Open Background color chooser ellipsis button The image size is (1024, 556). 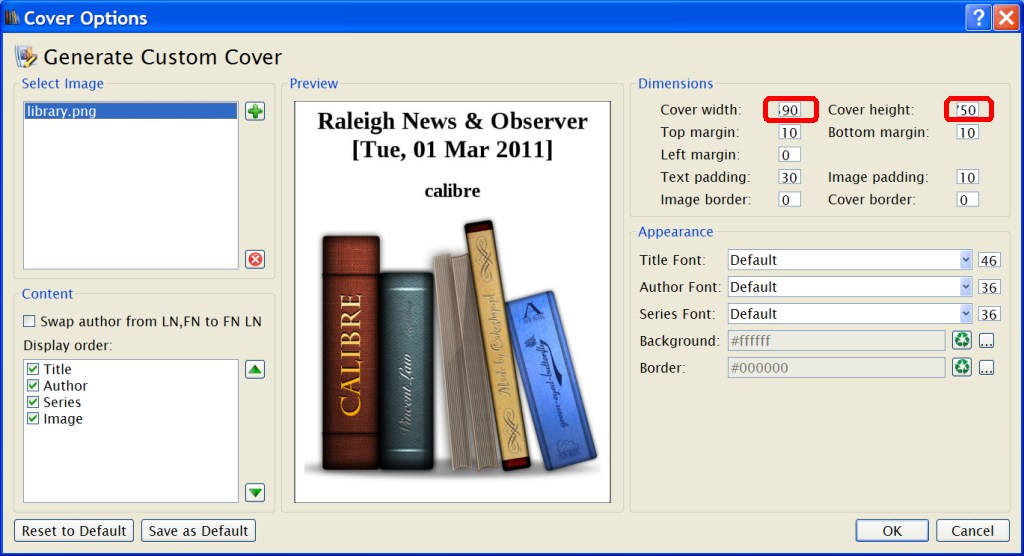(986, 341)
